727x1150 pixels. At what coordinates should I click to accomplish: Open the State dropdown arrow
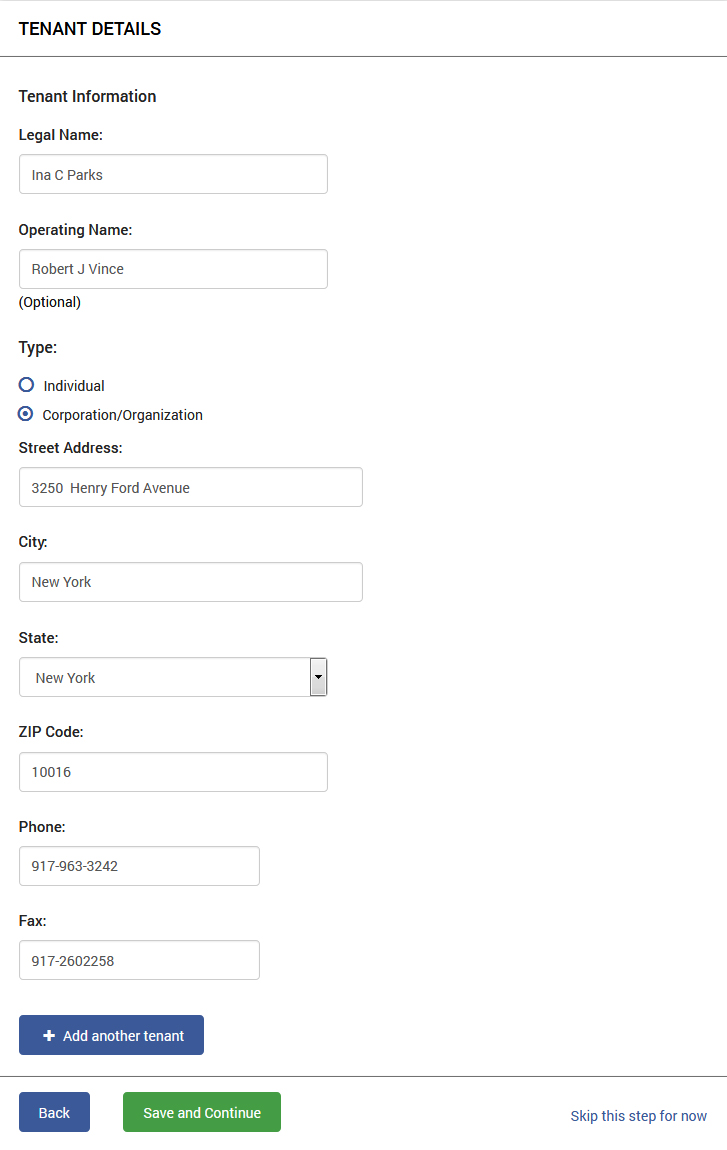318,677
